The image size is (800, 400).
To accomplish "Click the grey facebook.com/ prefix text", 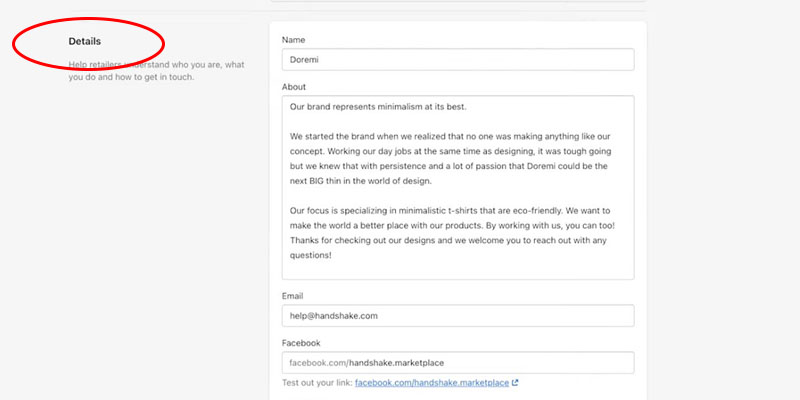I will pyautogui.click(x=311, y=363).
